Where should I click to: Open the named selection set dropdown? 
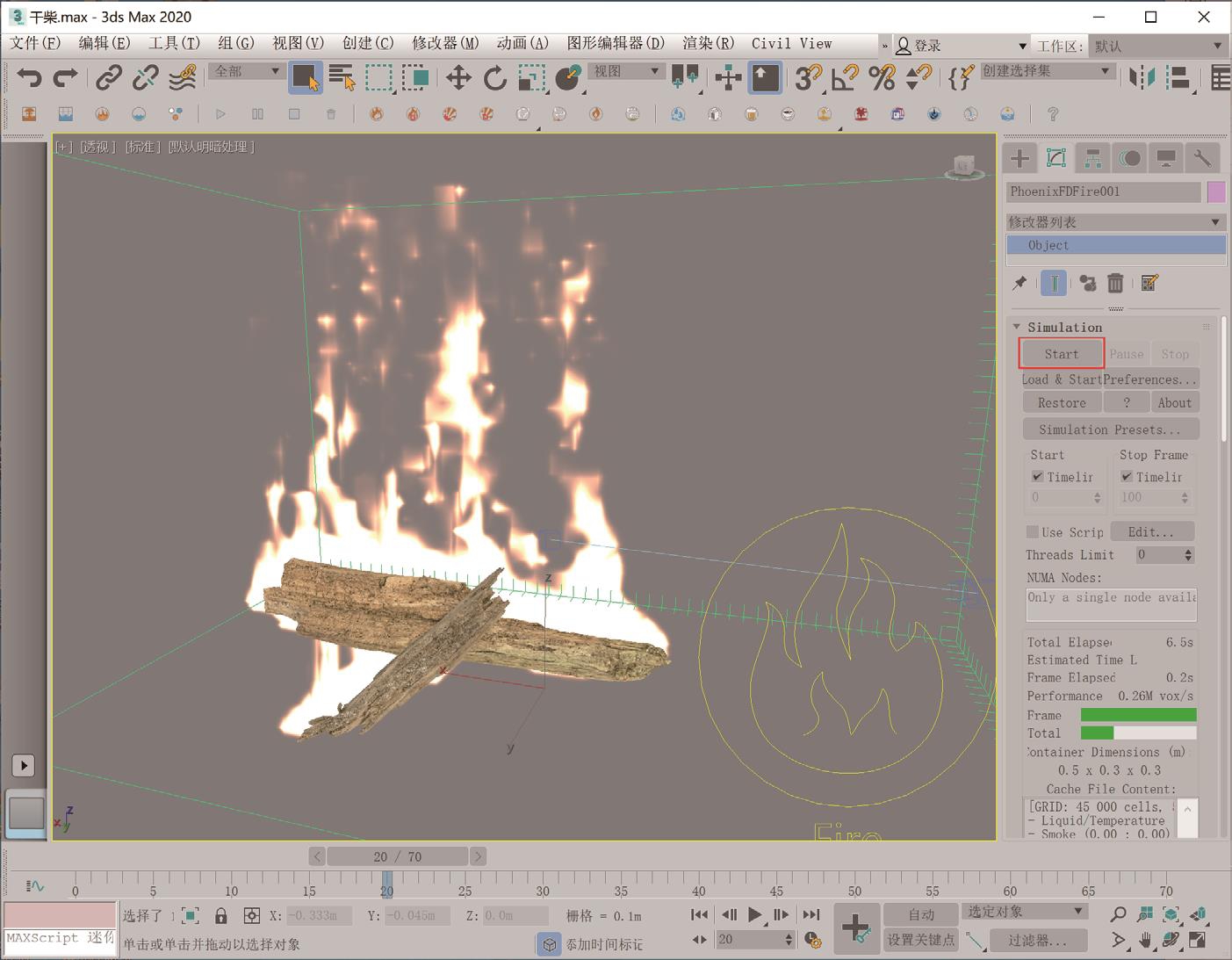[x=1047, y=71]
